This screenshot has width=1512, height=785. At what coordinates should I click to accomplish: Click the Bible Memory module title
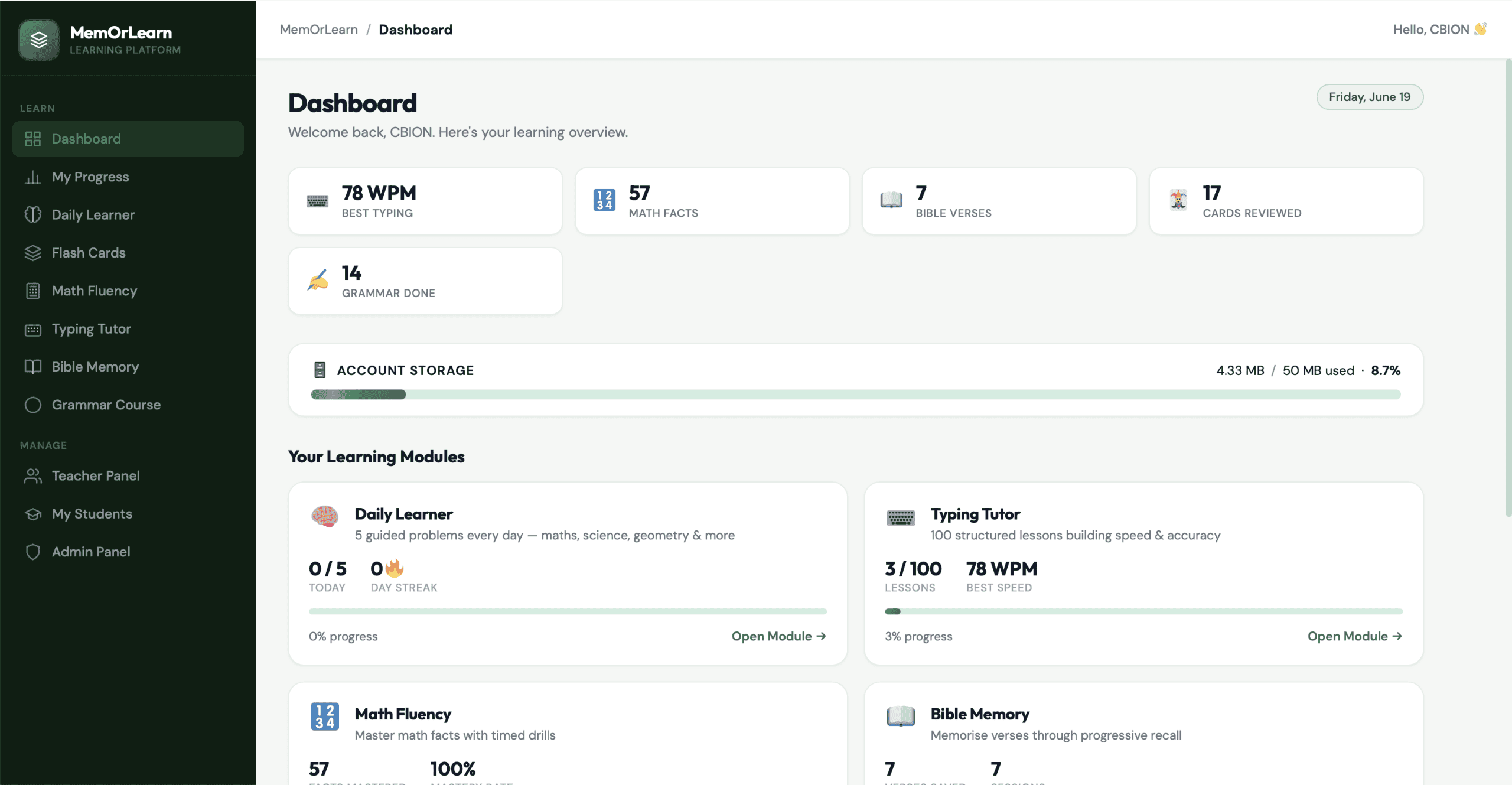click(x=980, y=714)
